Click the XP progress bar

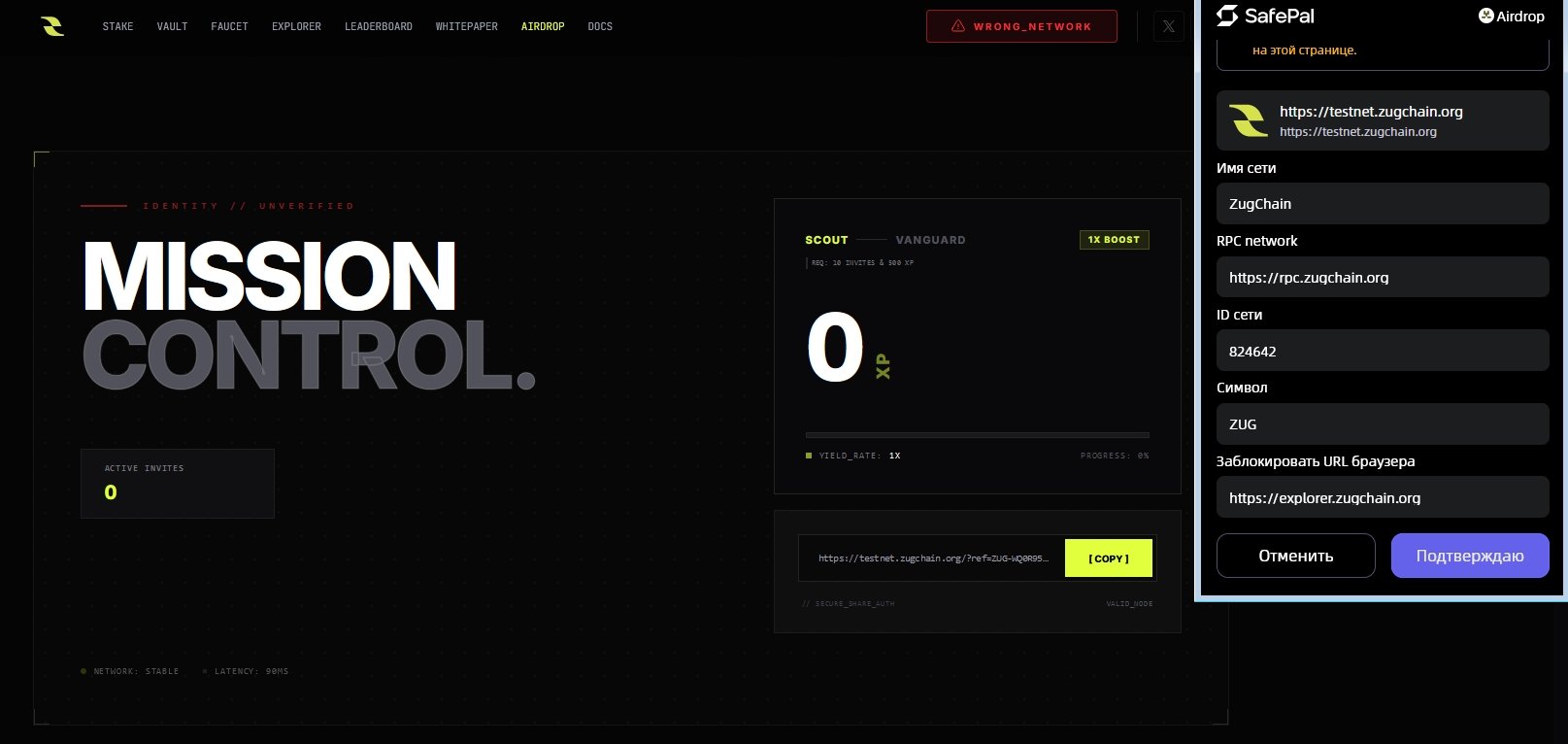tap(977, 435)
